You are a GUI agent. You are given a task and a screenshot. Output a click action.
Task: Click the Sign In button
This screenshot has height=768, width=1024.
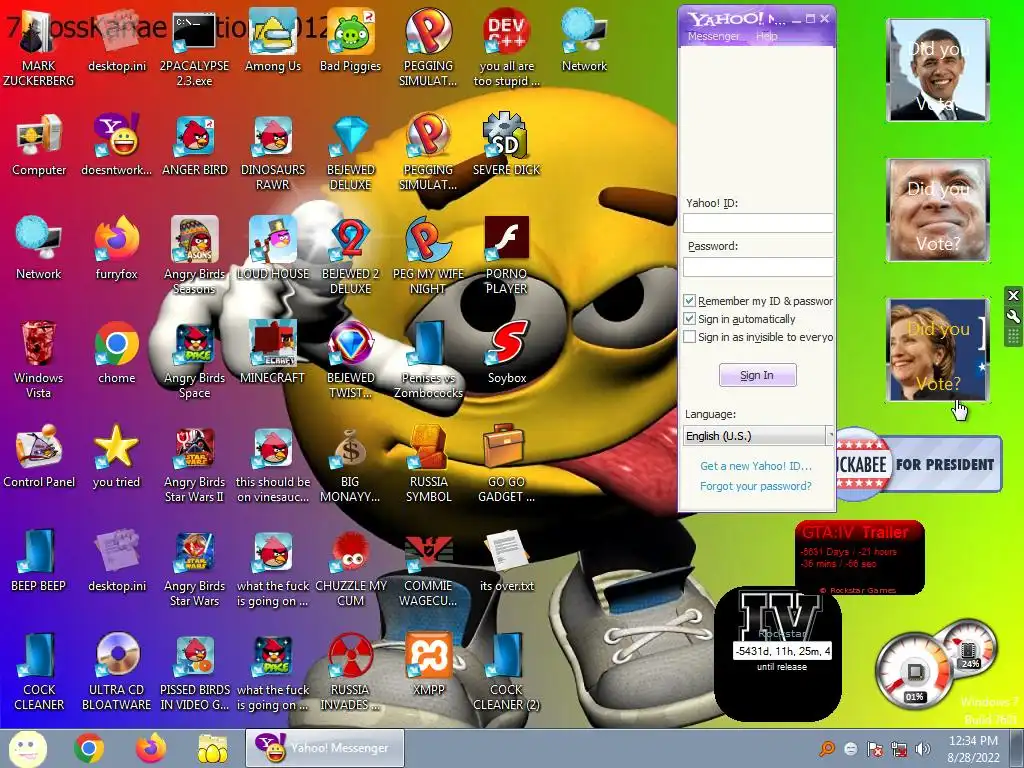click(x=758, y=375)
